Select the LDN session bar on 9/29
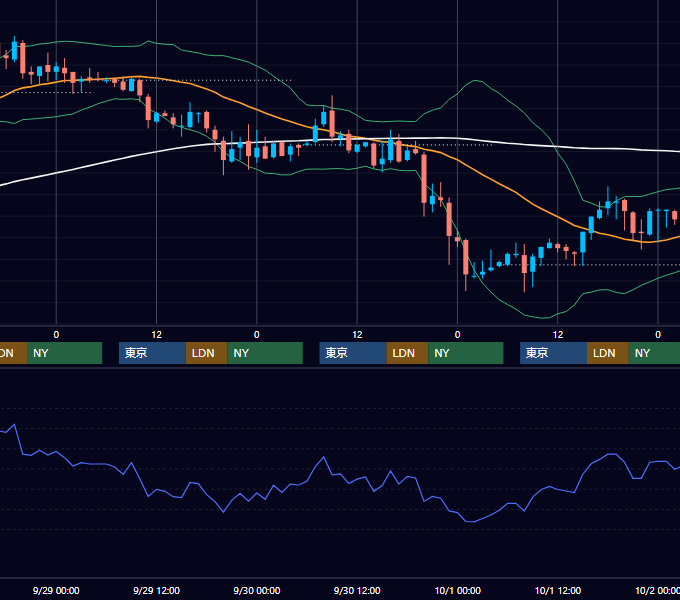Image resolution: width=680 pixels, height=600 pixels. (206, 353)
